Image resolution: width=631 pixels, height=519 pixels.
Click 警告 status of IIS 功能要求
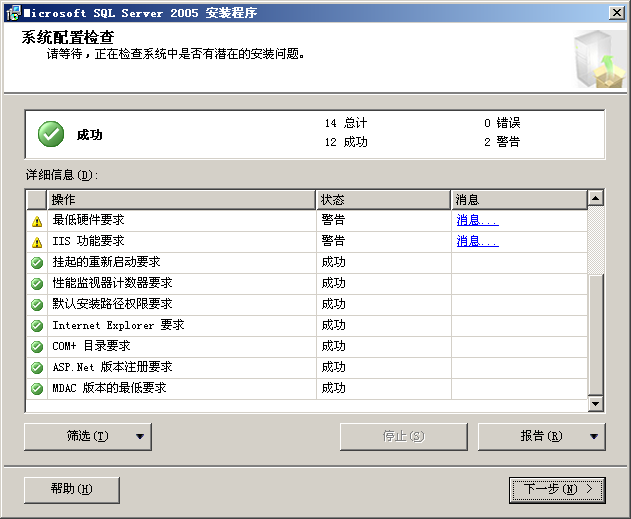(x=333, y=241)
